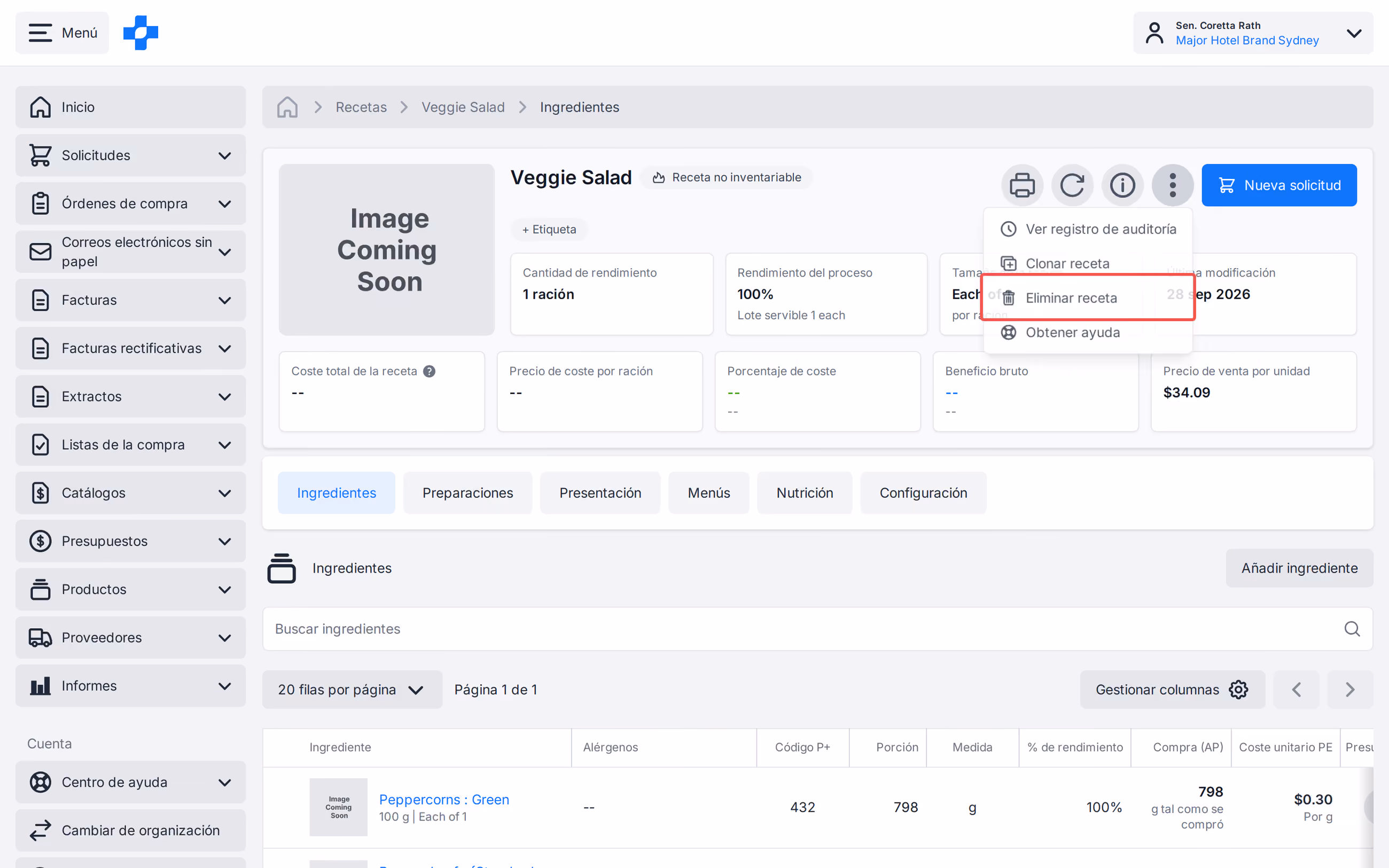Expand Facturas sidebar section
Image resolution: width=1389 pixels, height=868 pixels.
click(130, 300)
